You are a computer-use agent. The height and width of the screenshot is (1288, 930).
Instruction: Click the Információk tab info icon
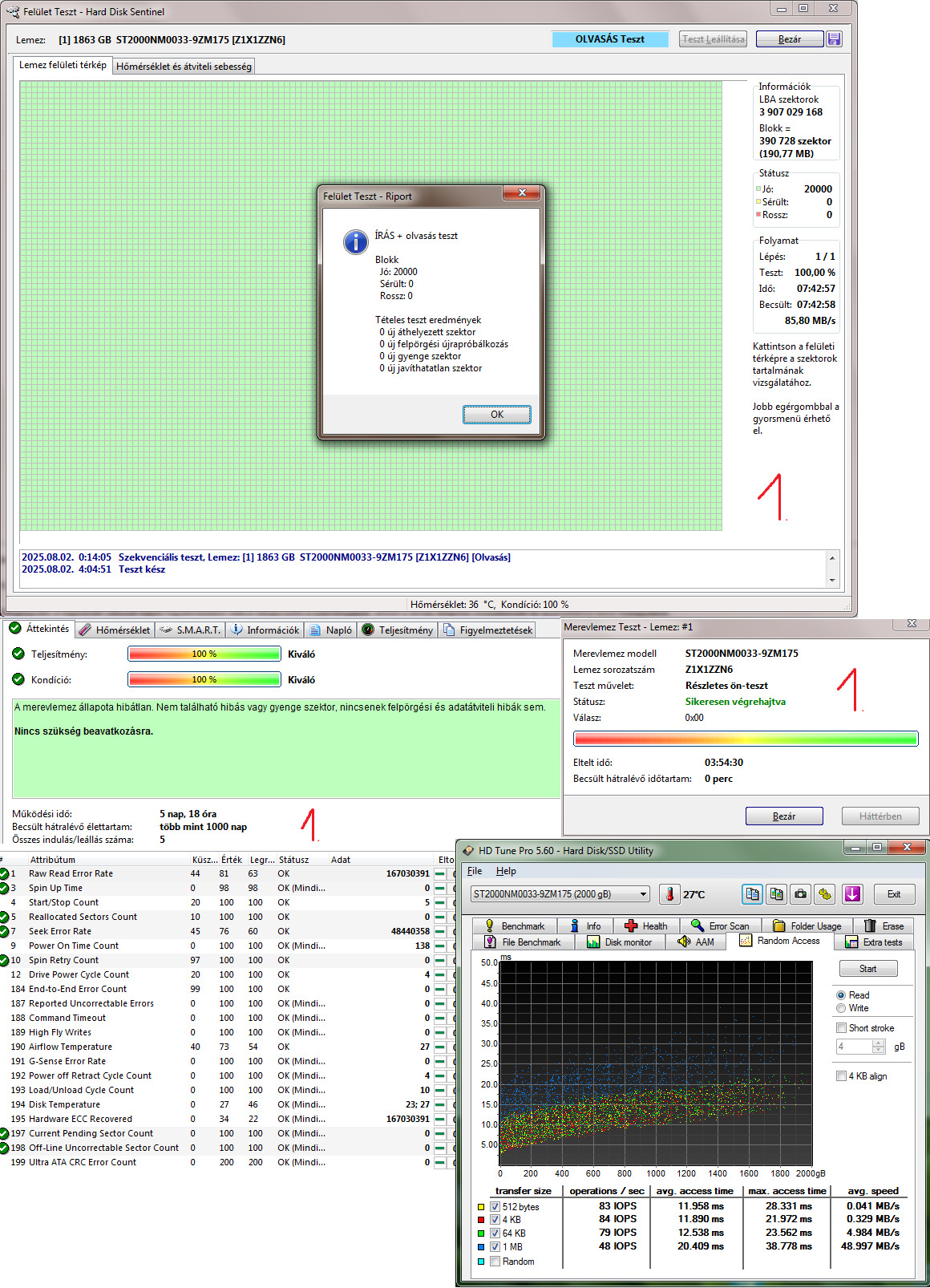click(x=237, y=630)
